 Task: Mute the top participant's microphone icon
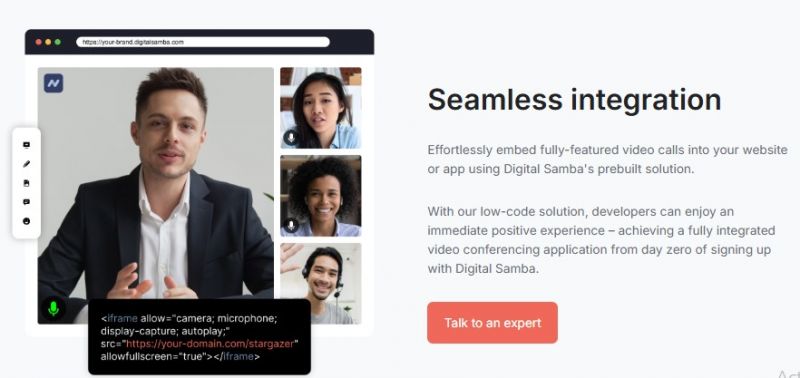click(291, 137)
